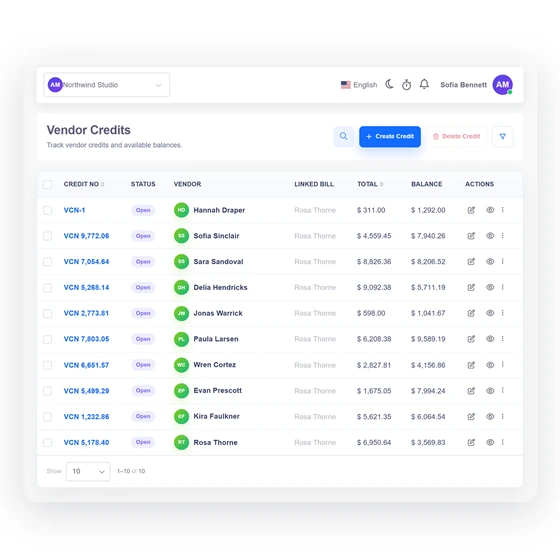
Task: Open more actions for Hannah Draper row
Action: tap(502, 210)
